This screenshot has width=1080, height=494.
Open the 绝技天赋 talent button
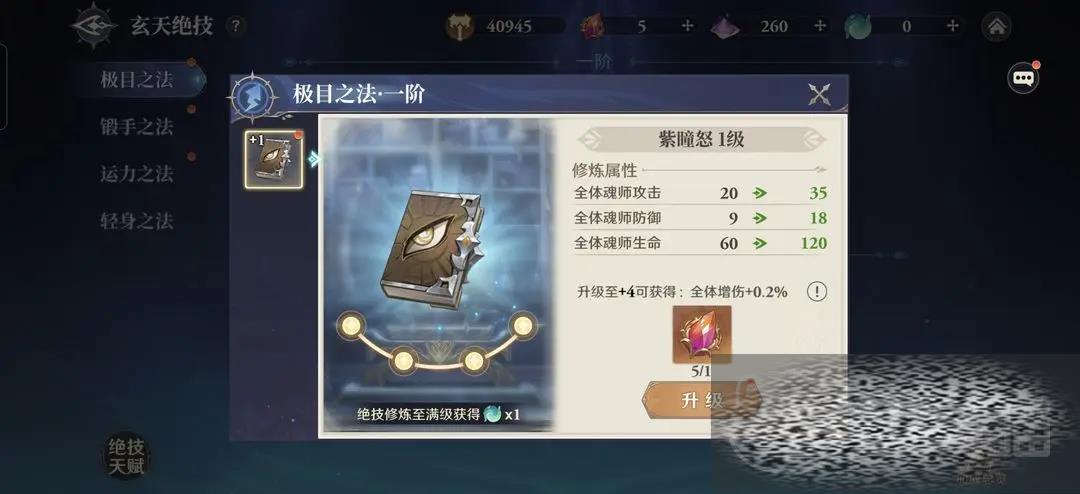click(126, 457)
